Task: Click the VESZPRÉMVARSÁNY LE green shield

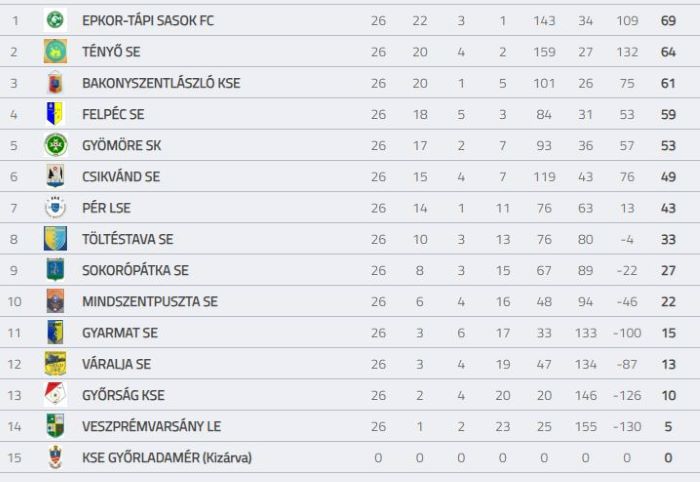Action: coord(55,426)
